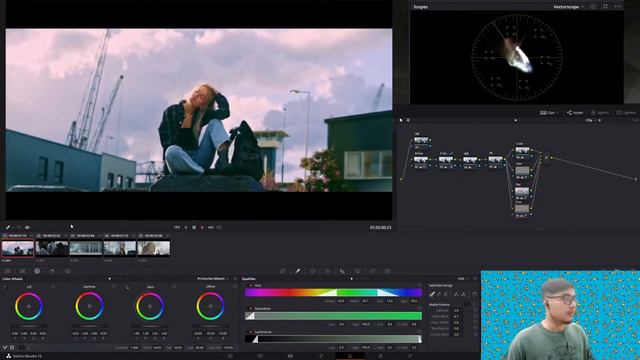Select the first clip thumbnail

point(18,248)
